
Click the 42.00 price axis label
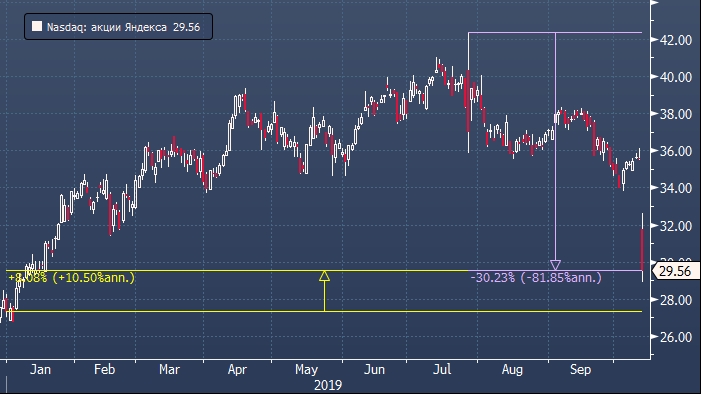(x=675, y=40)
